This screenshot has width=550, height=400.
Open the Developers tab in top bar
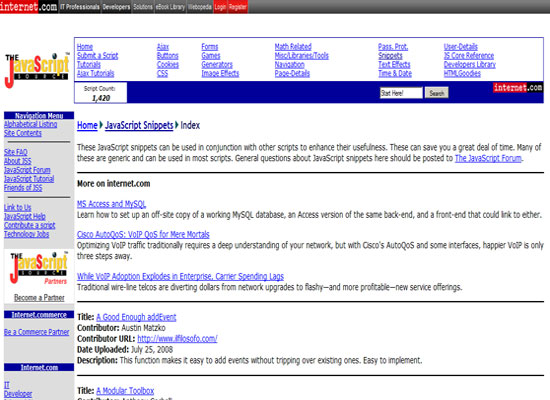116,7
